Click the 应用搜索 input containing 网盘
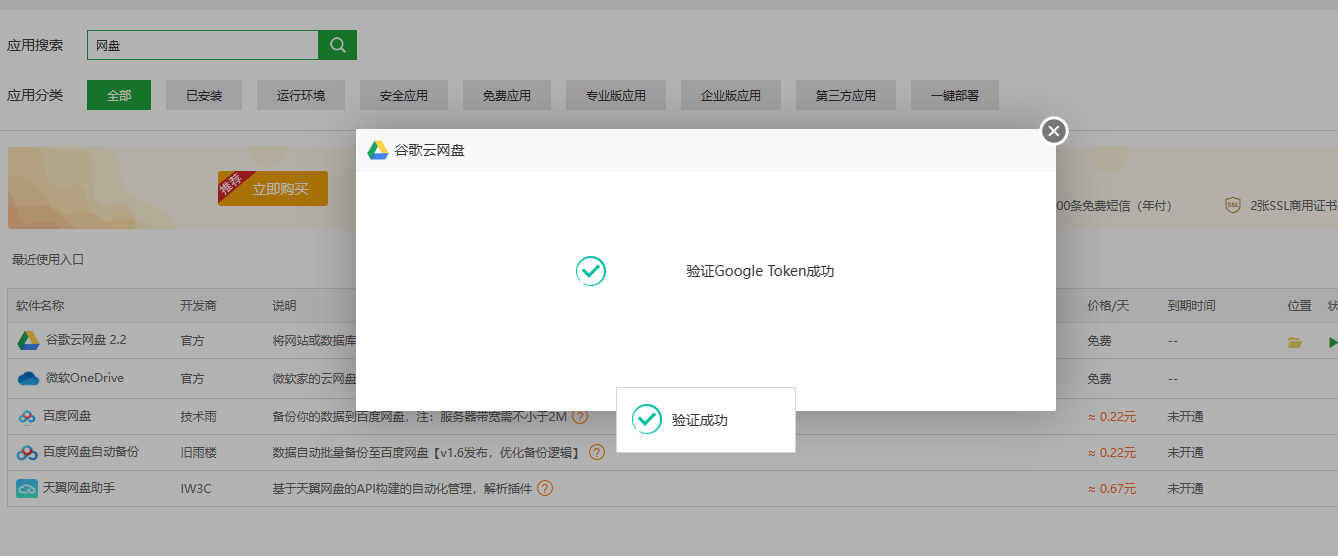This screenshot has height=556, width=1338. tap(203, 45)
